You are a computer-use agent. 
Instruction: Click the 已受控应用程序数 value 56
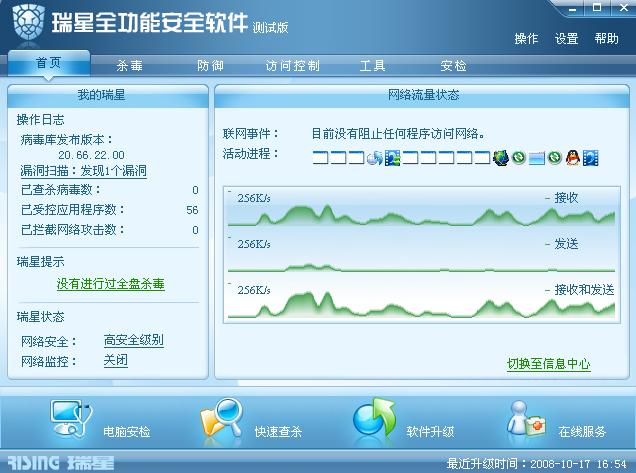tap(192, 210)
